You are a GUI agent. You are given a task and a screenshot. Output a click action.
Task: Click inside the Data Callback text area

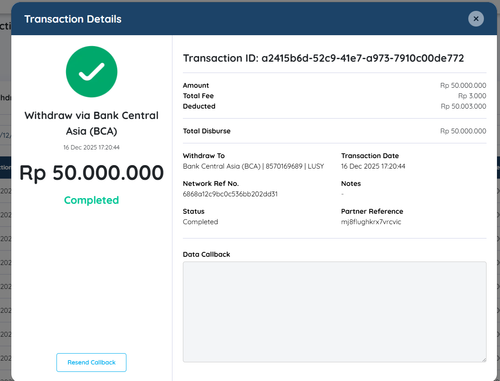pos(334,312)
